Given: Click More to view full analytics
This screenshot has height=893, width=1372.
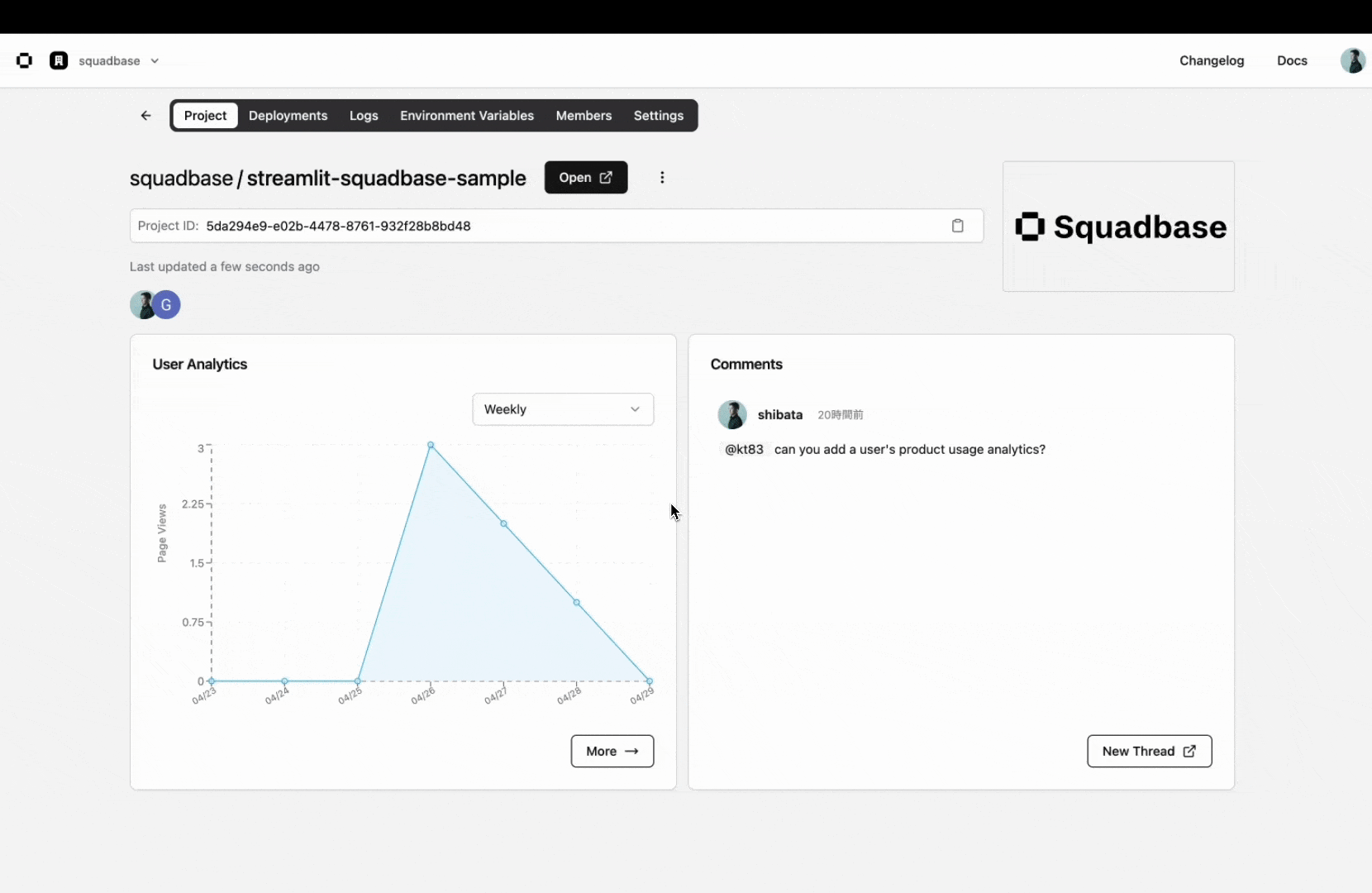Looking at the screenshot, I should pyautogui.click(x=612, y=751).
